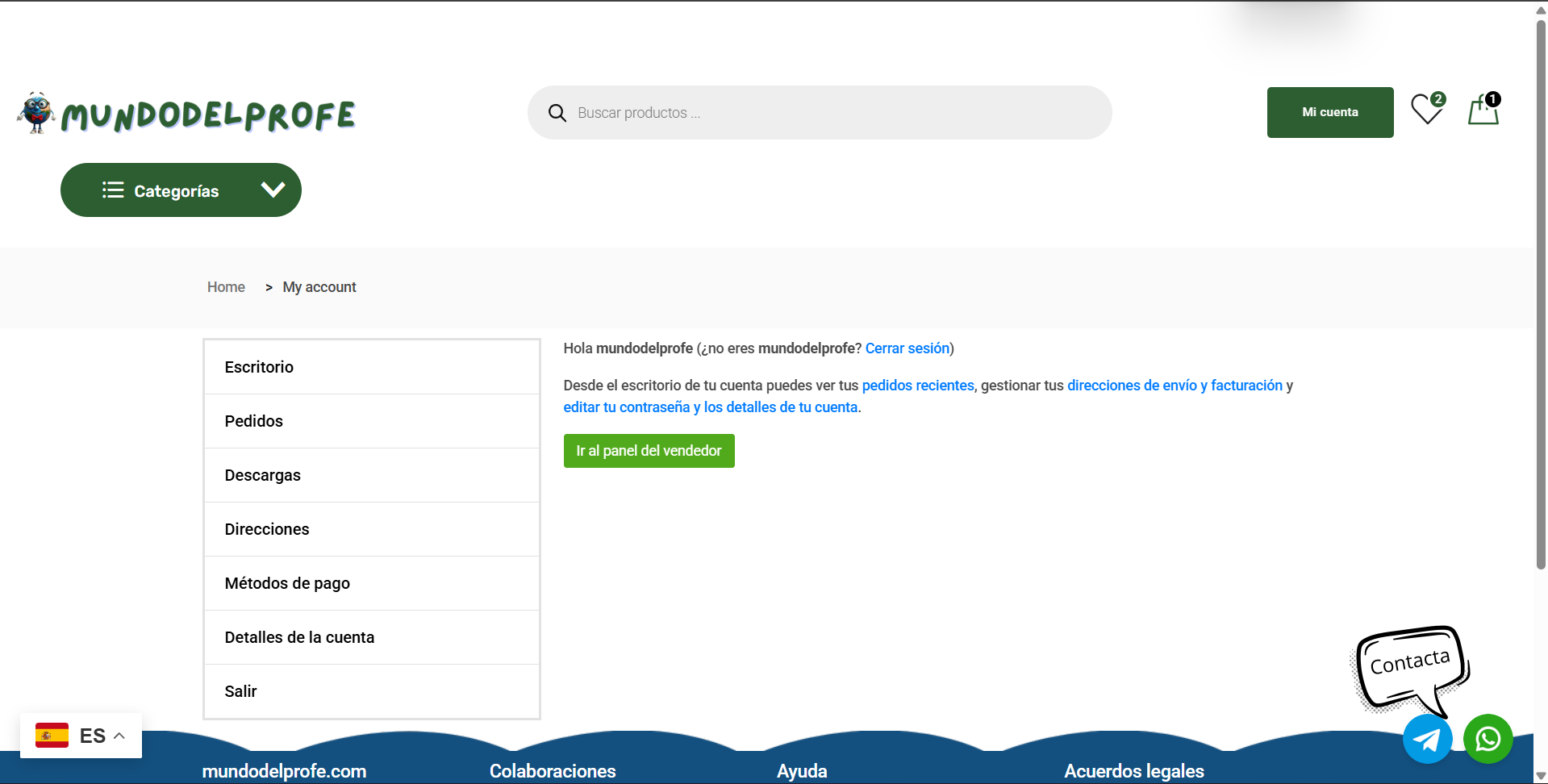The image size is (1548, 784).
Task: Select Descargas in account sidebar
Action: tap(263, 475)
